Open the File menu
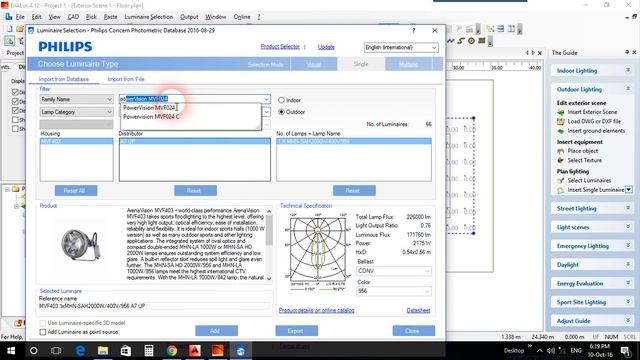Screen dimensions: 640x360 click(20, 17)
